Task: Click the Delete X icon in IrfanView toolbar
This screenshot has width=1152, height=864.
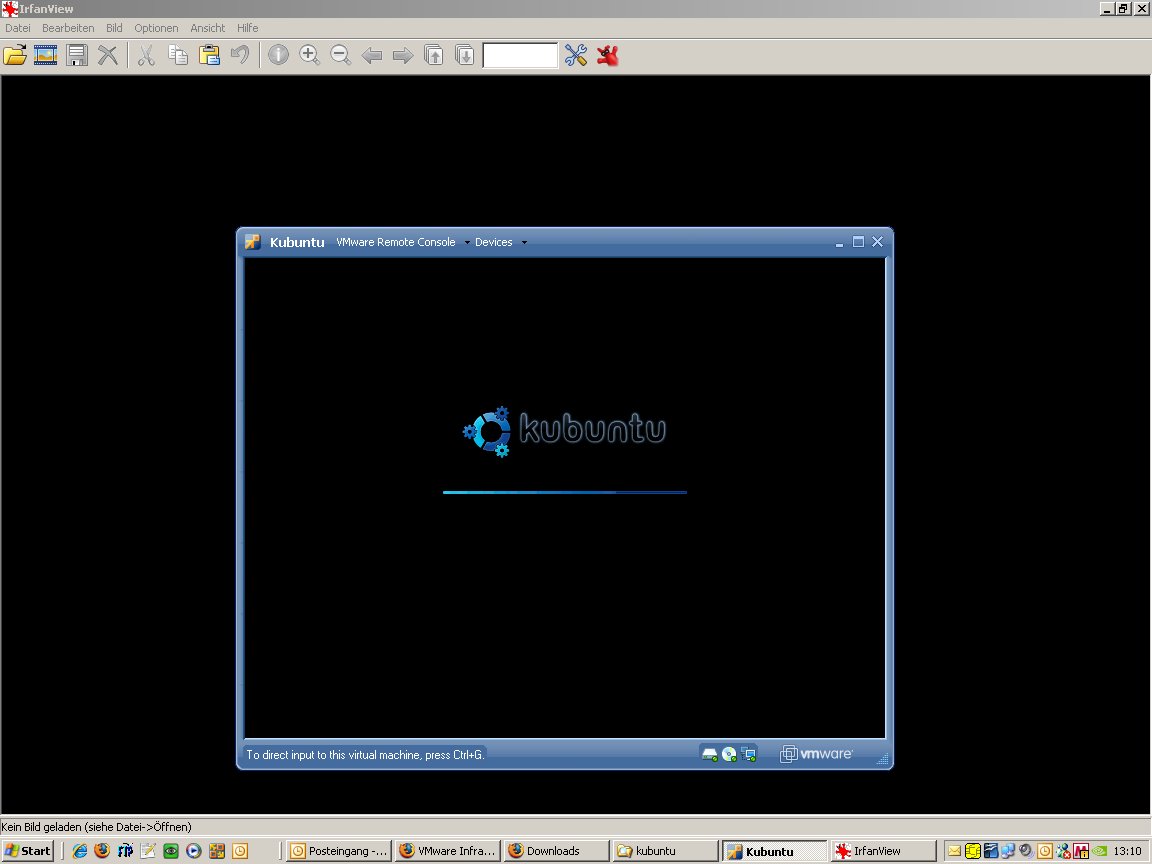Action: (x=108, y=55)
